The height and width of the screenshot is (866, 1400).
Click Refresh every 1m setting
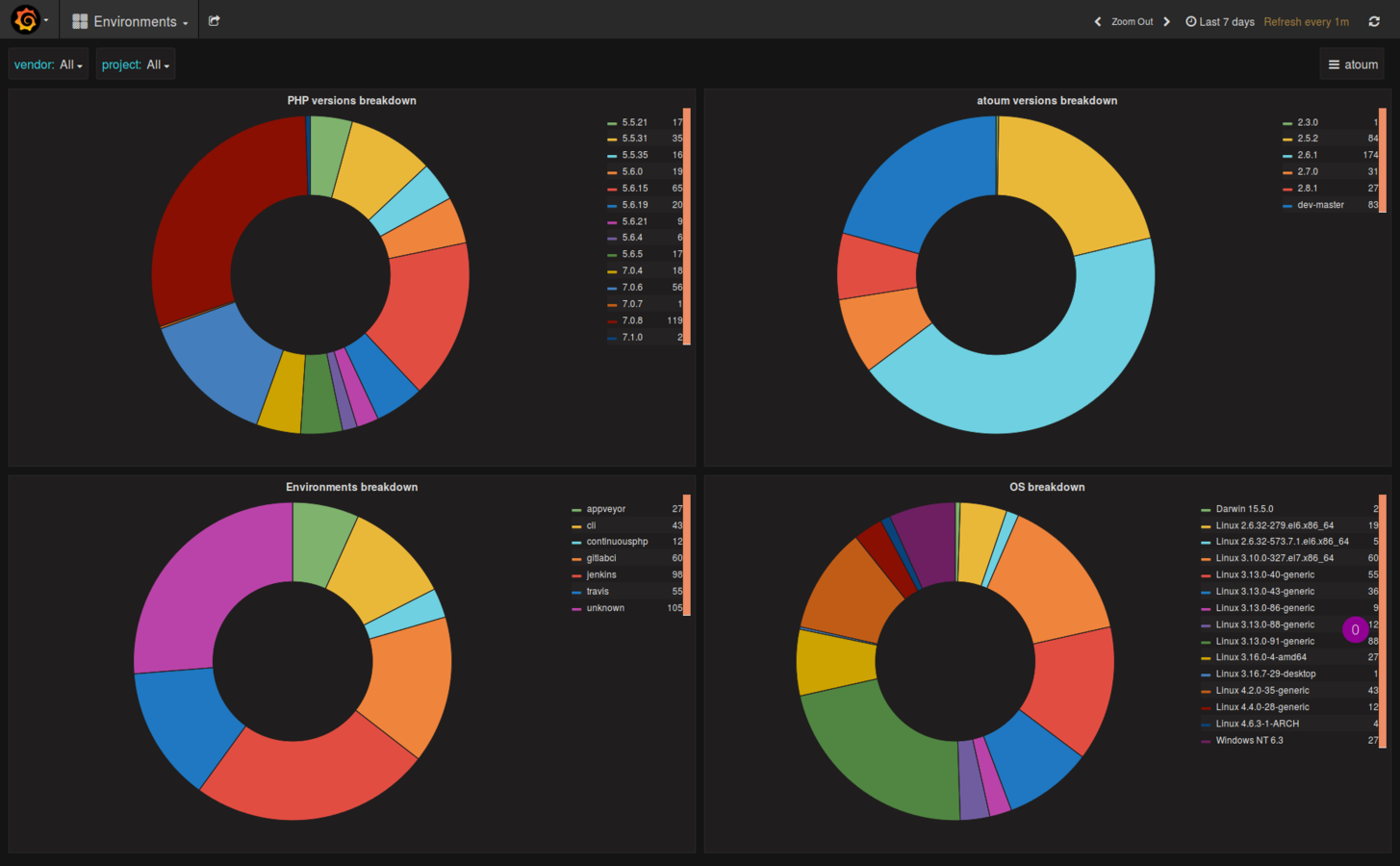tap(1306, 21)
